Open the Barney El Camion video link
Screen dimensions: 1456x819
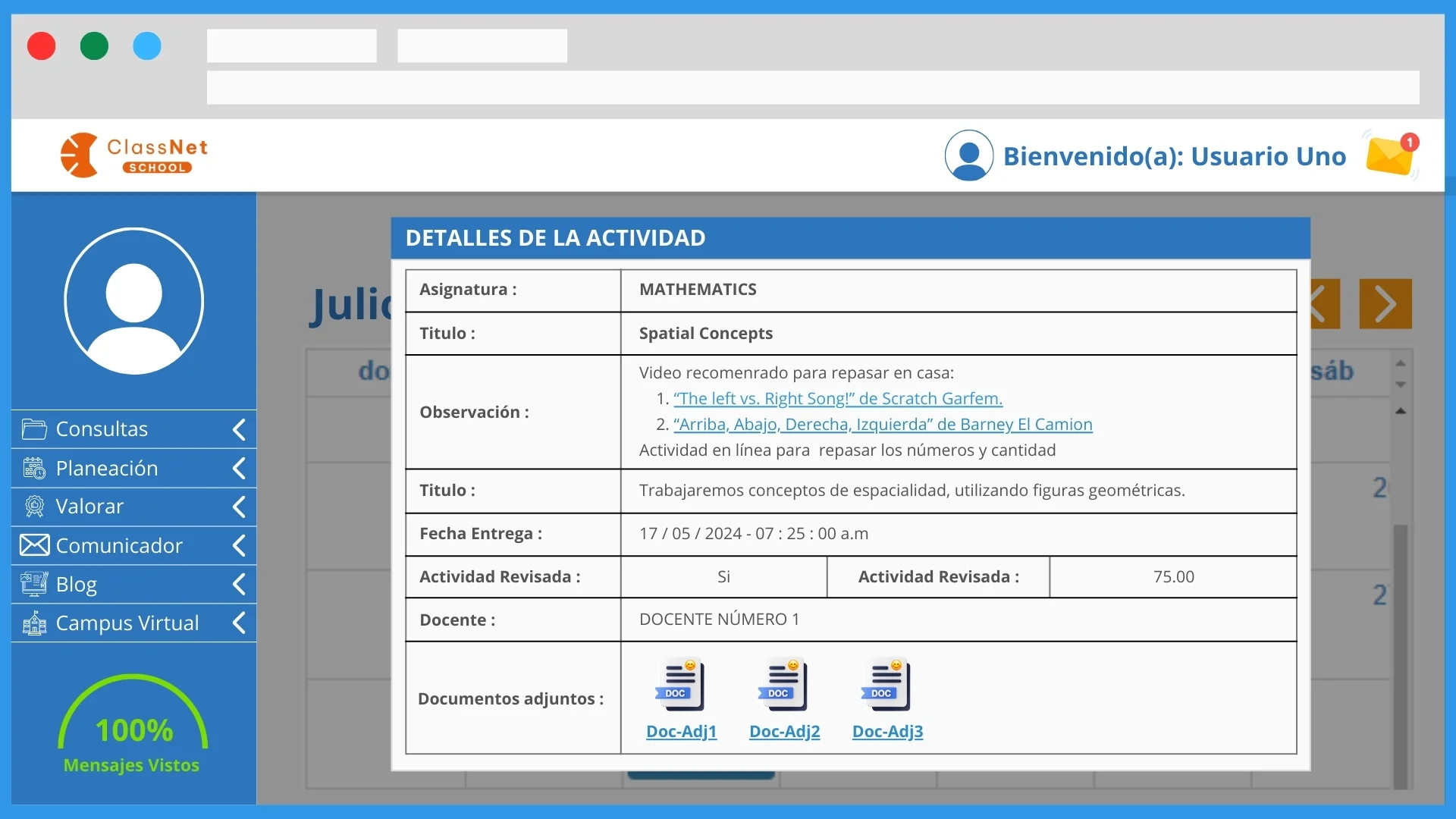point(883,424)
